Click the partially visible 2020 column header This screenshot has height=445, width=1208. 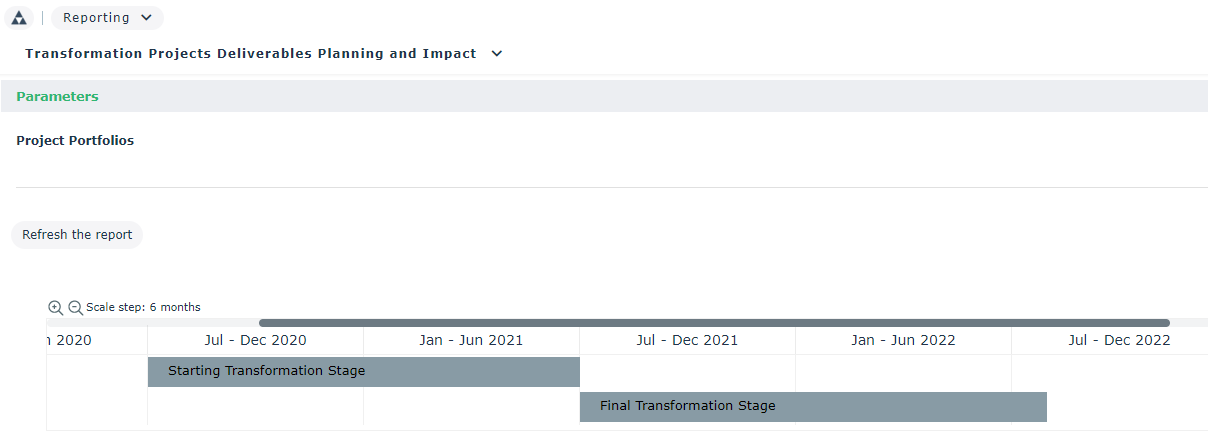pos(71,341)
